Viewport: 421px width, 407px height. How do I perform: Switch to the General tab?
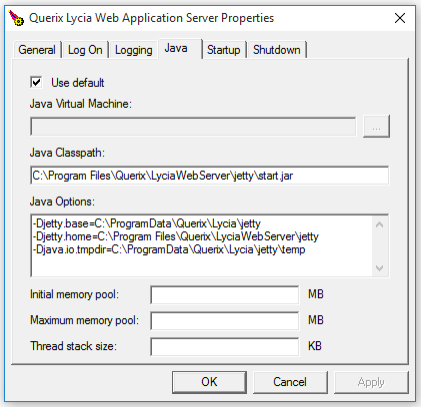37,50
